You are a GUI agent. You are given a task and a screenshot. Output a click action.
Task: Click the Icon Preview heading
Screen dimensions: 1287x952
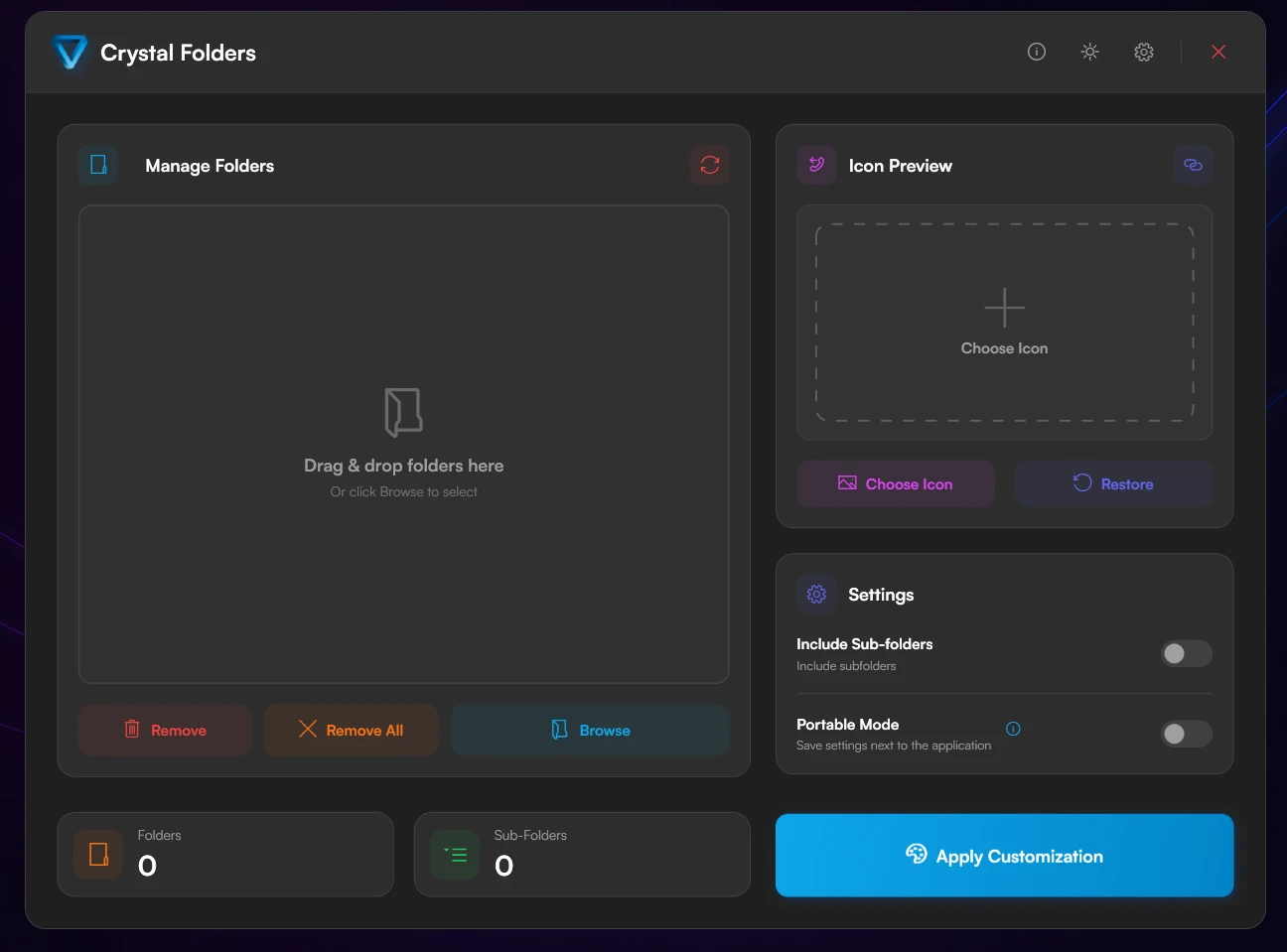[x=900, y=166]
